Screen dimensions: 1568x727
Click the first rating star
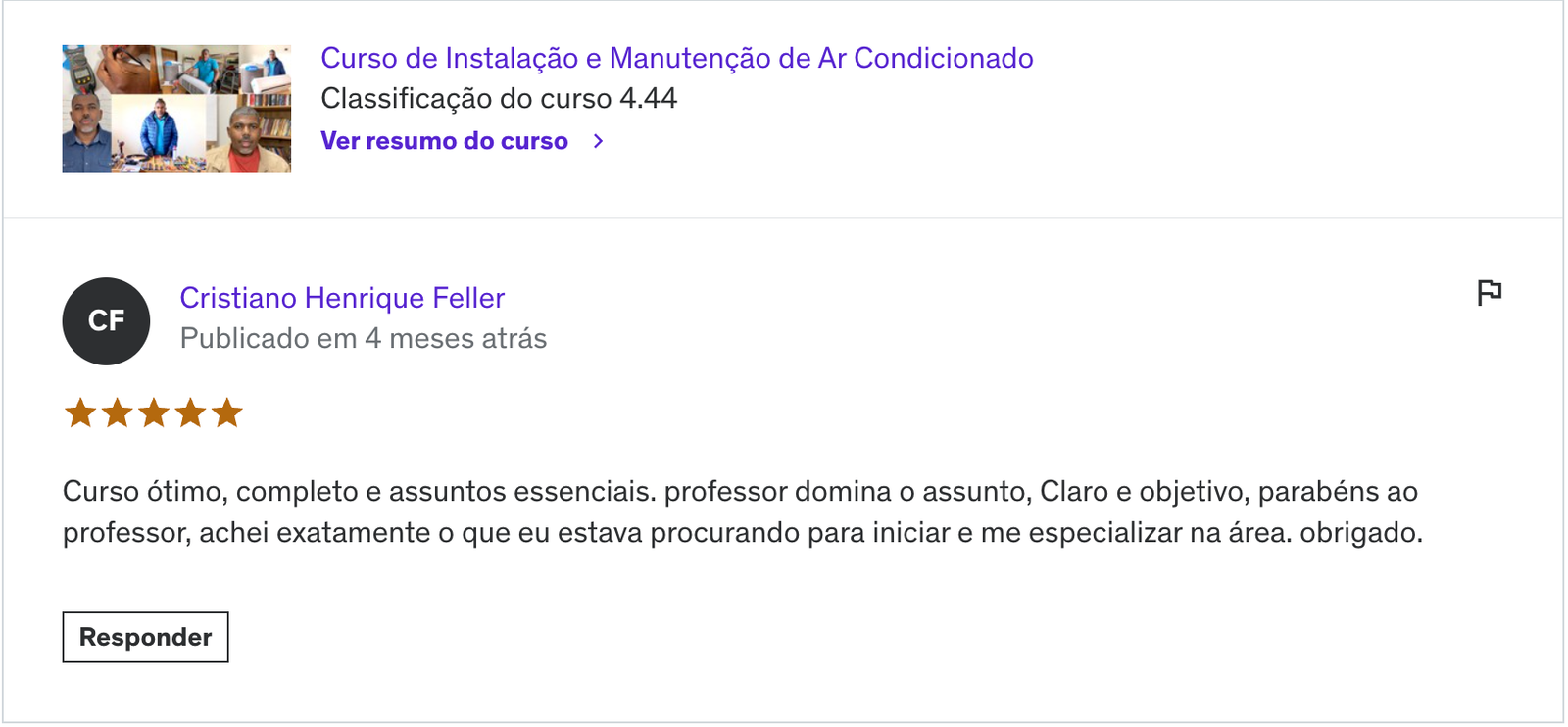pos(80,412)
